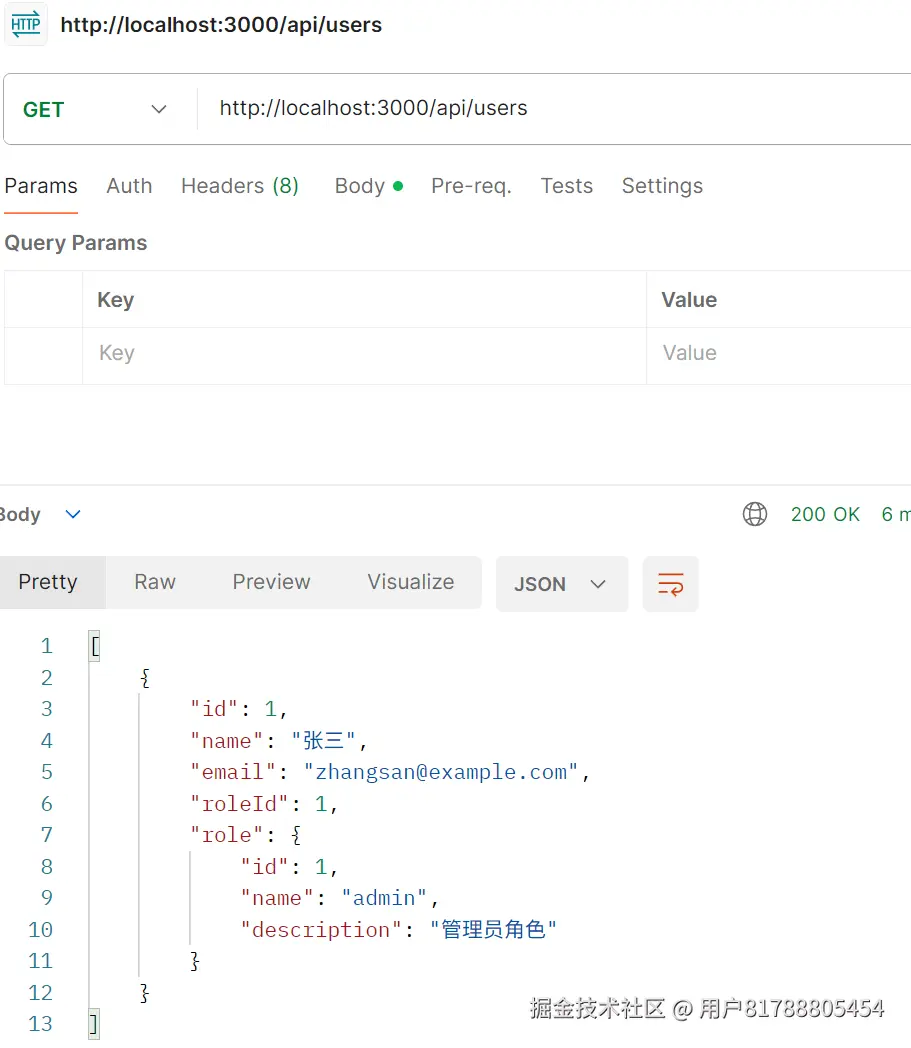The image size is (911, 1048).
Task: Switch to the Auth tab
Action: point(129,186)
